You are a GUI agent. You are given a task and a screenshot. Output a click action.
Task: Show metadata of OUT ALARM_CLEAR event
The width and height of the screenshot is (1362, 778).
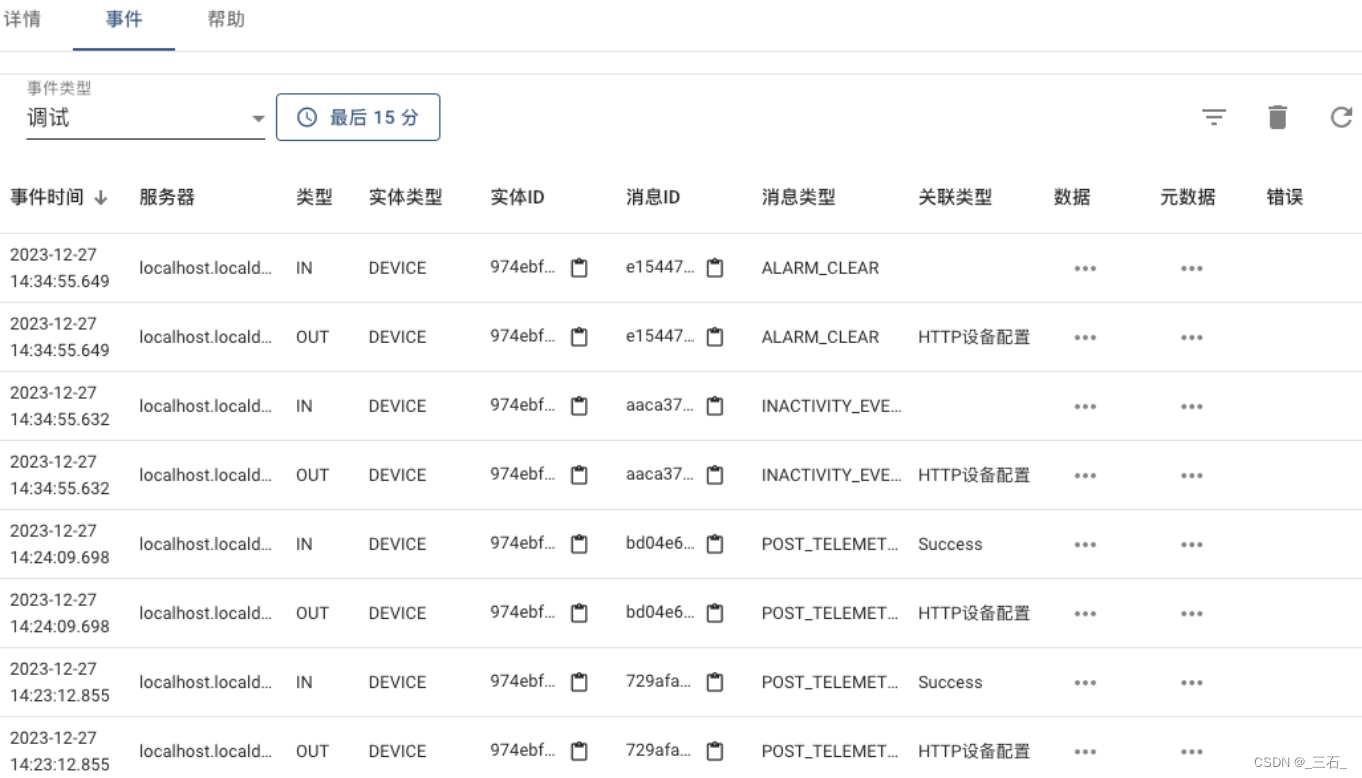tap(1191, 337)
